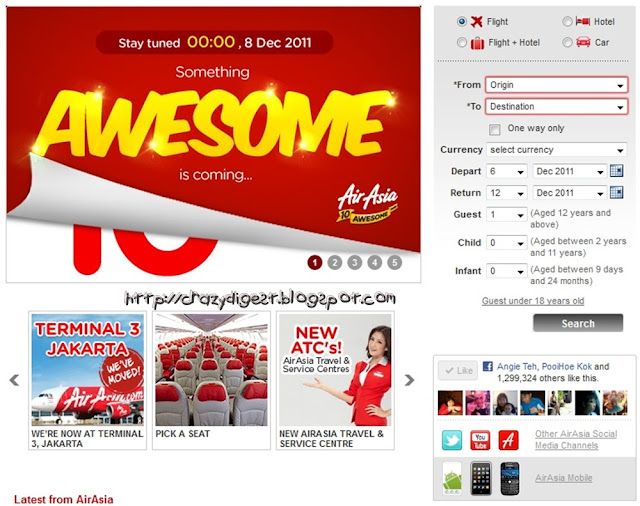Open the Depart day dropdown
The width and height of the screenshot is (640, 506).
click(x=507, y=171)
